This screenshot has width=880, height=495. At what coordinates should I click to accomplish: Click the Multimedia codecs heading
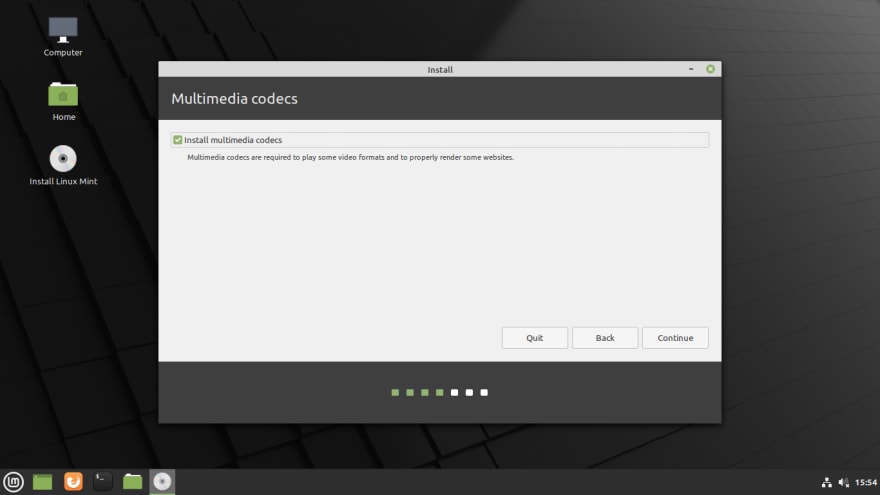(x=235, y=99)
